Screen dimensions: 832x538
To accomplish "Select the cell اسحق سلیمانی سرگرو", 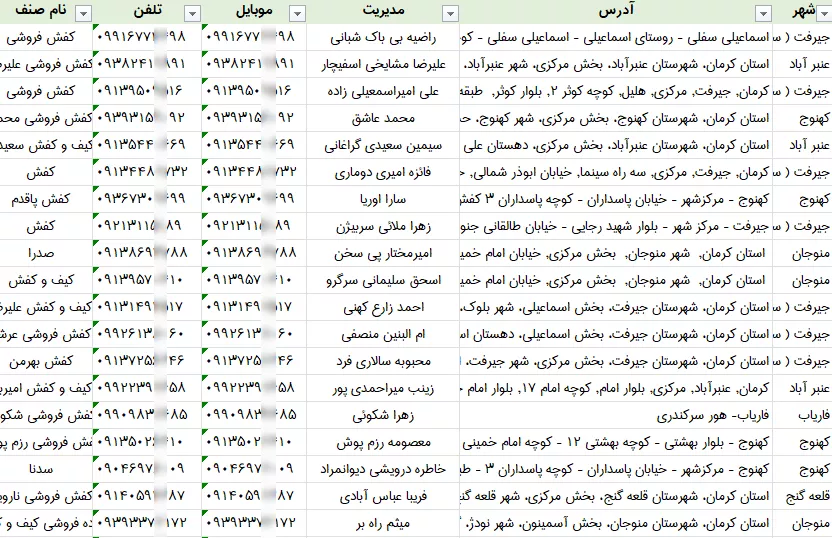I will click(383, 281).
